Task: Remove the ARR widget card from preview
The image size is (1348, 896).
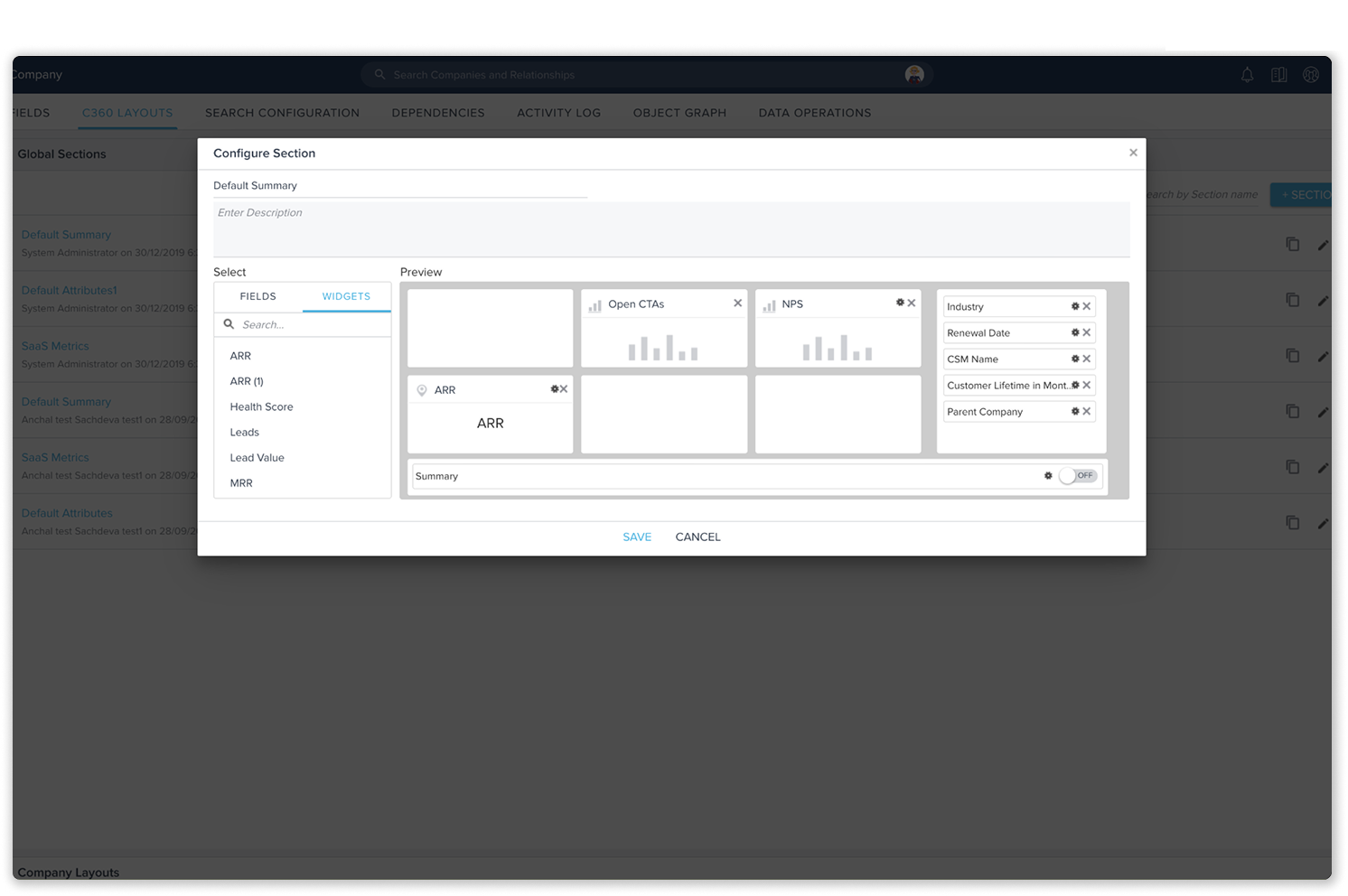Action: click(x=564, y=389)
